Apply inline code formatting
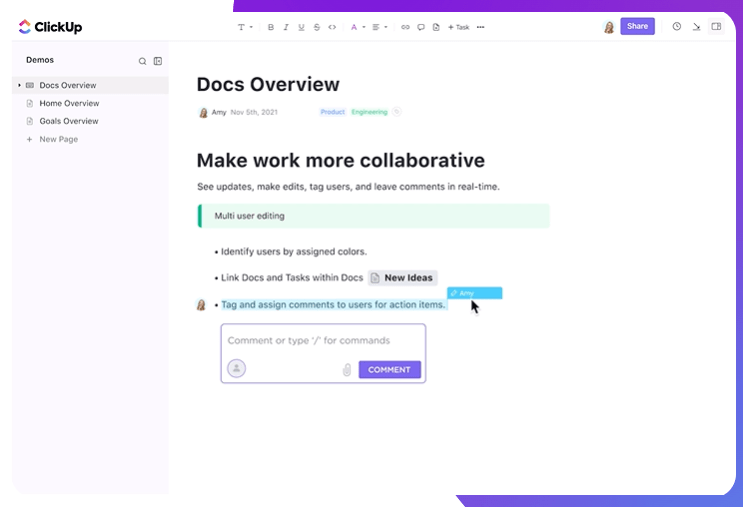The image size is (743, 507). tap(332, 27)
